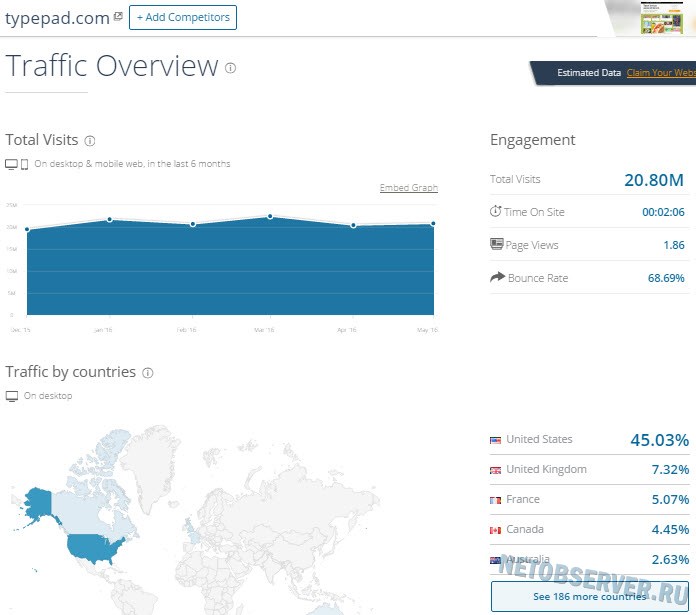Select the Jan '16 graph data point

tap(110, 220)
